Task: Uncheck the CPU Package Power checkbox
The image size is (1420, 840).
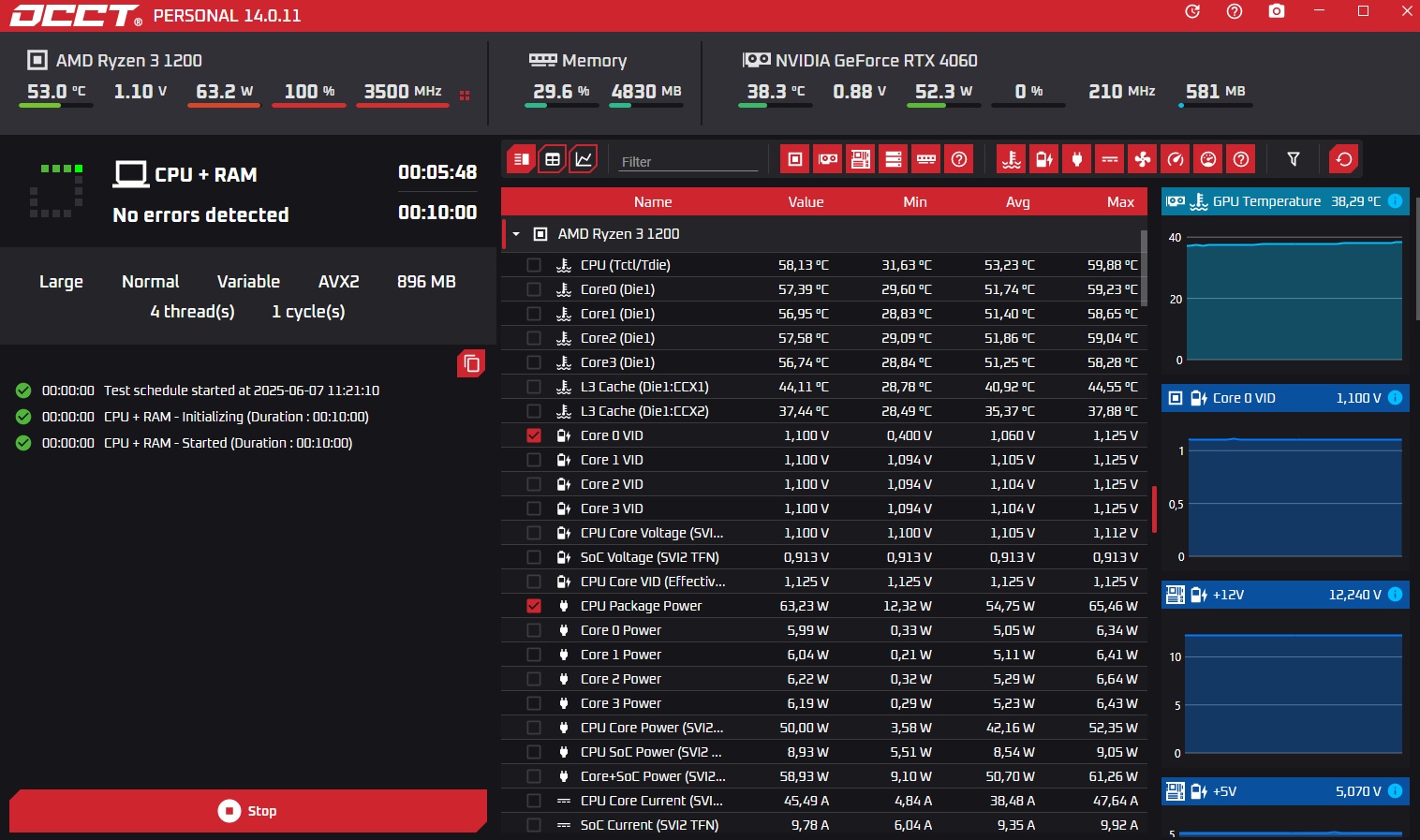Action: pos(534,606)
